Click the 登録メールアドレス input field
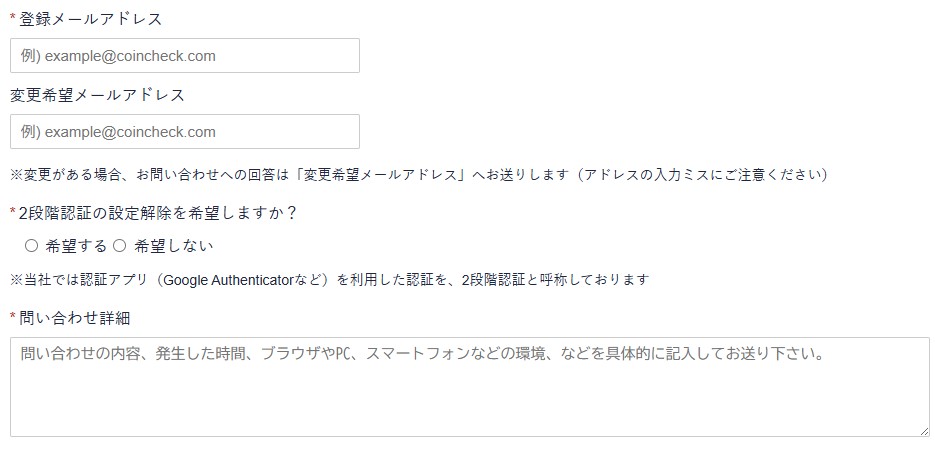The width and height of the screenshot is (935, 451). coord(184,56)
